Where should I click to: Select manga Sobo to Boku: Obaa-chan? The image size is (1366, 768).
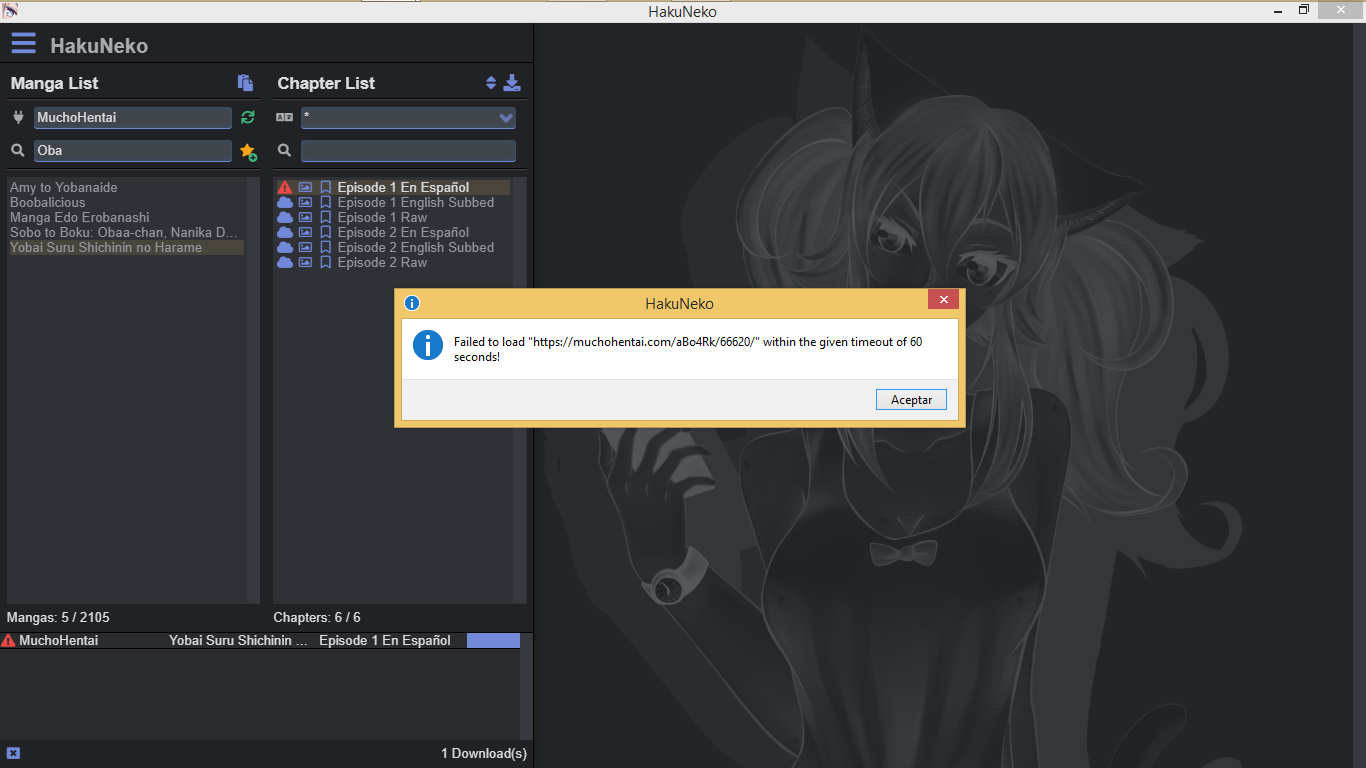tap(124, 232)
